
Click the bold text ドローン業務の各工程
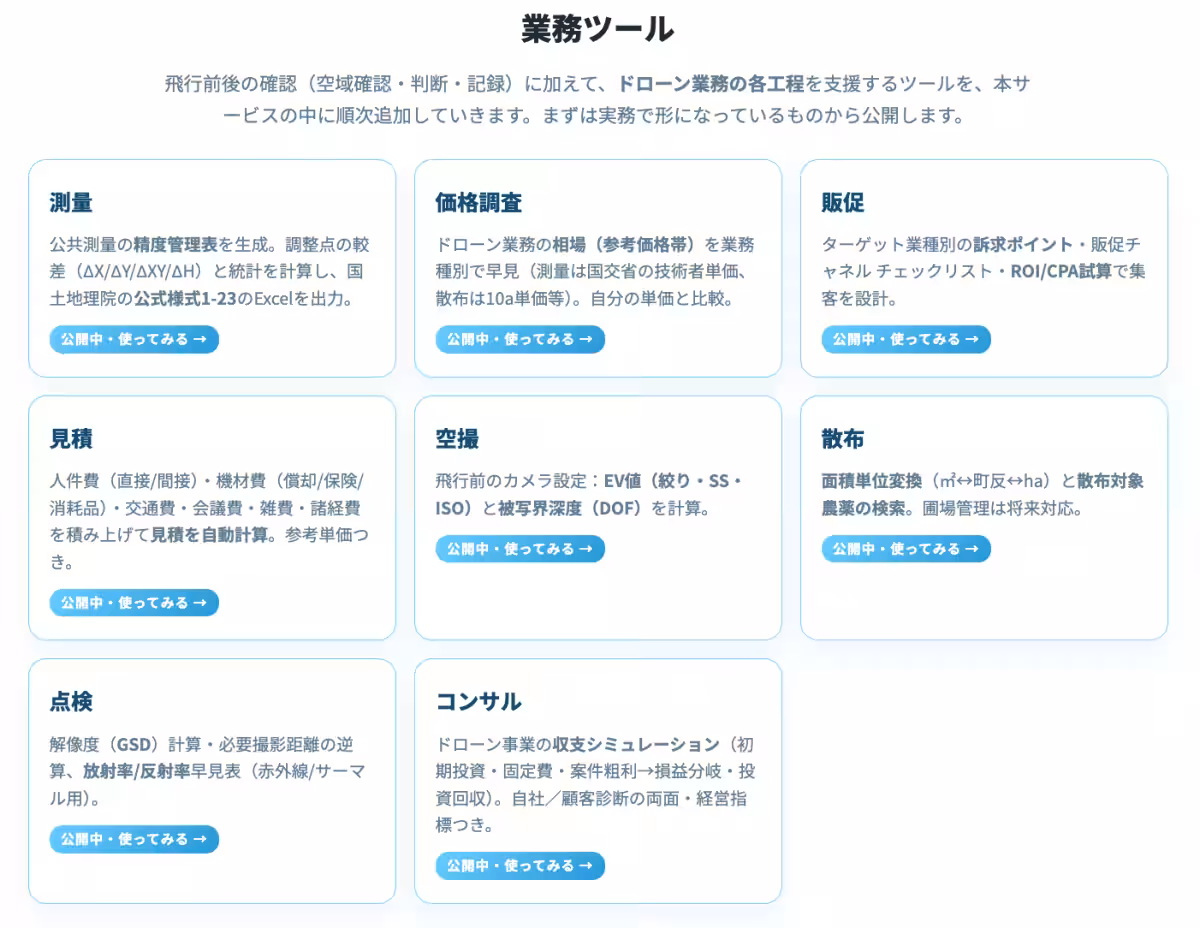[x=711, y=84]
